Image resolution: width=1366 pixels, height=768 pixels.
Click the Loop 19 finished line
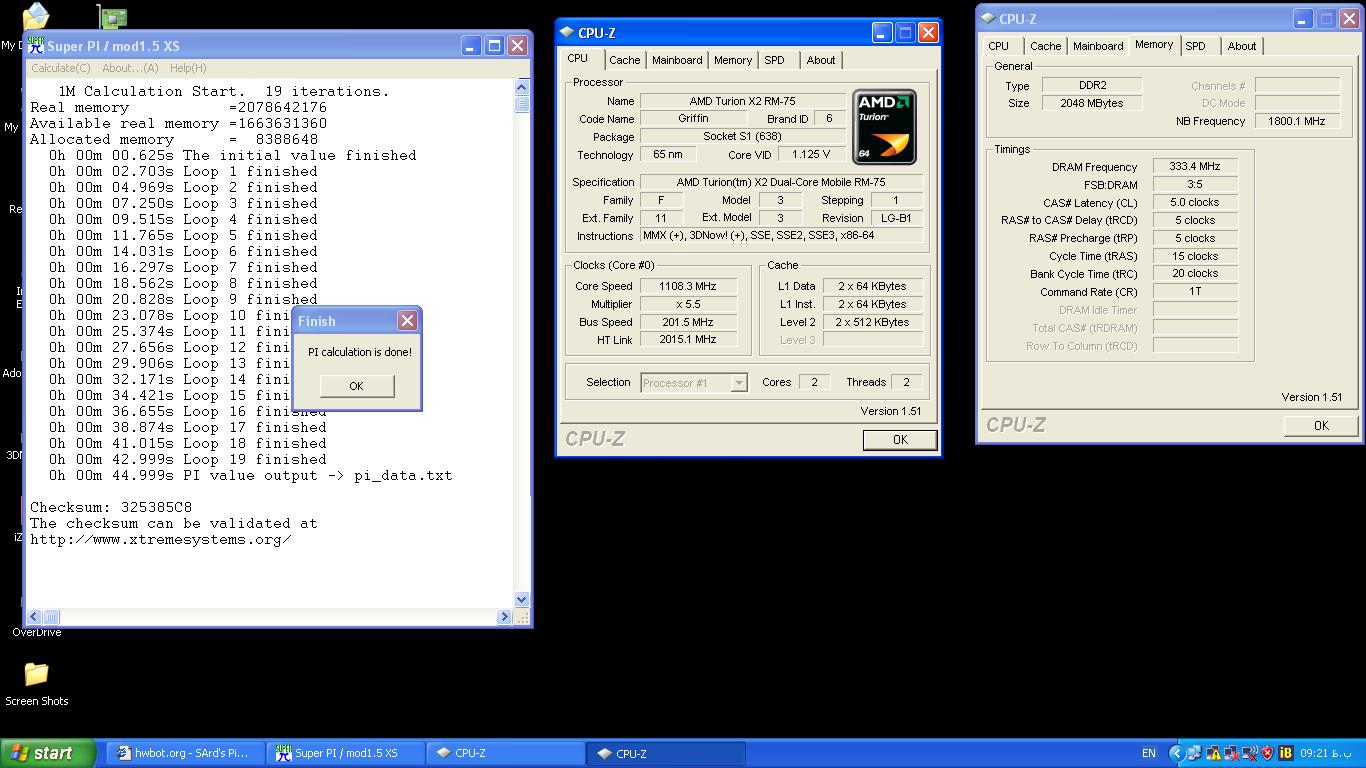click(188, 459)
